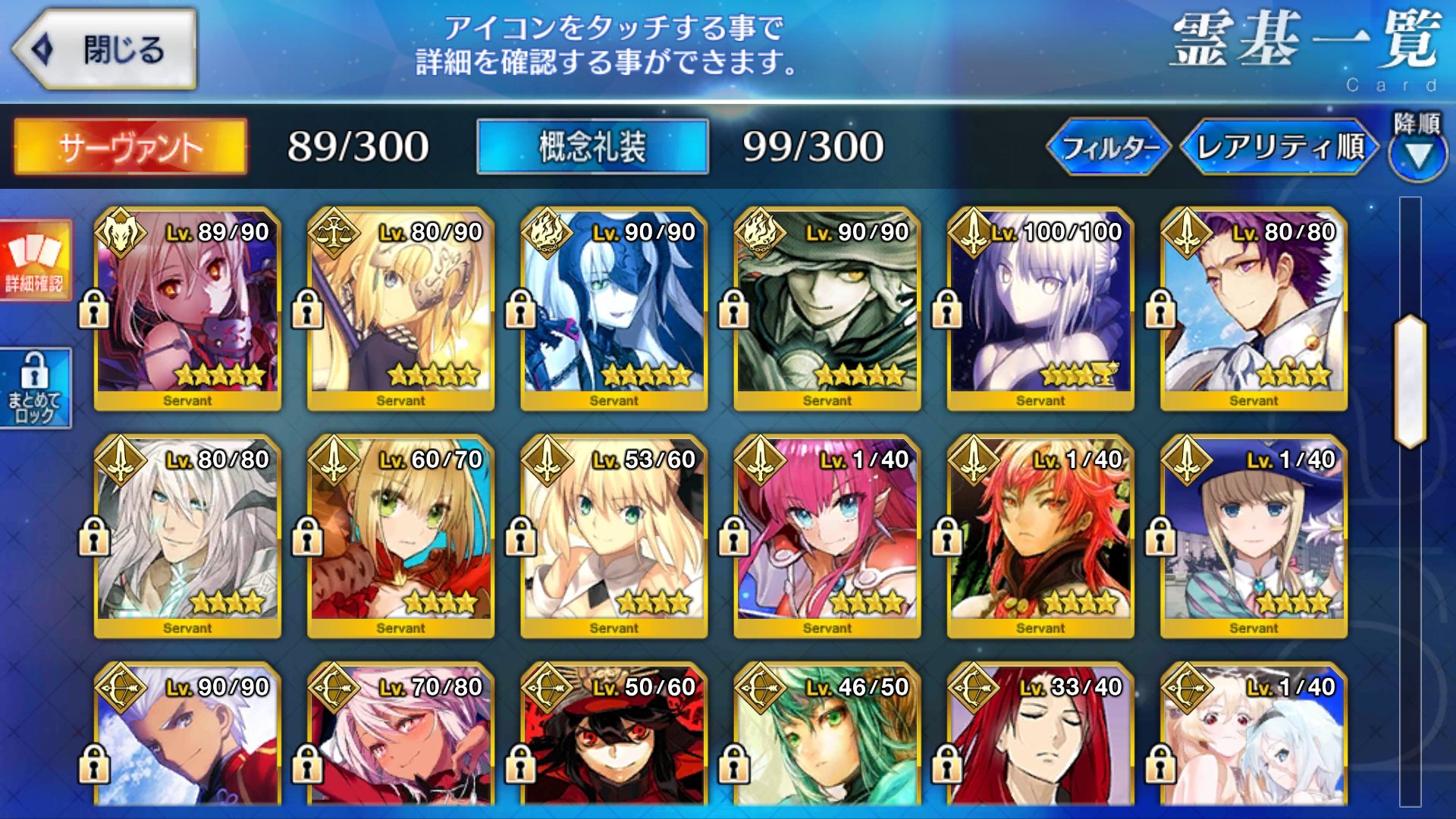Viewport: 1456px width, 819px height.
Task: Switch to the サーヴァント tab
Action: (x=130, y=146)
